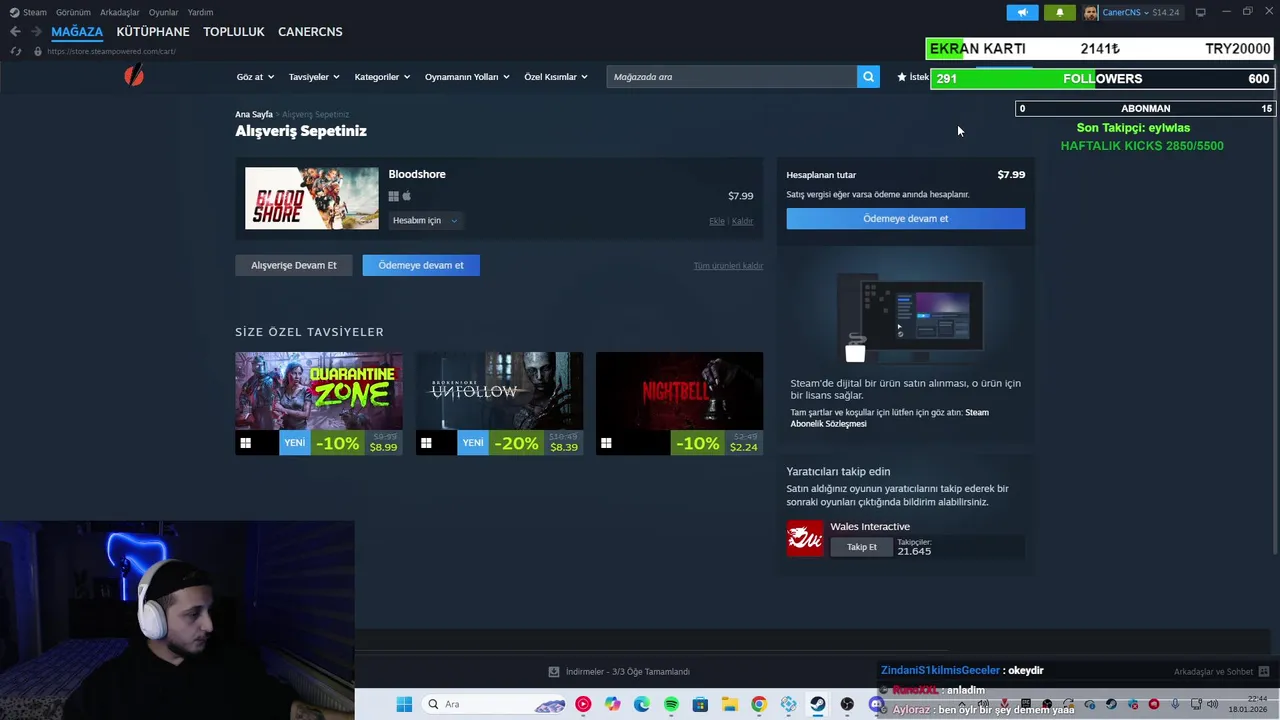Open the Görünüm menu
The width and height of the screenshot is (1280, 720).
tap(73, 12)
